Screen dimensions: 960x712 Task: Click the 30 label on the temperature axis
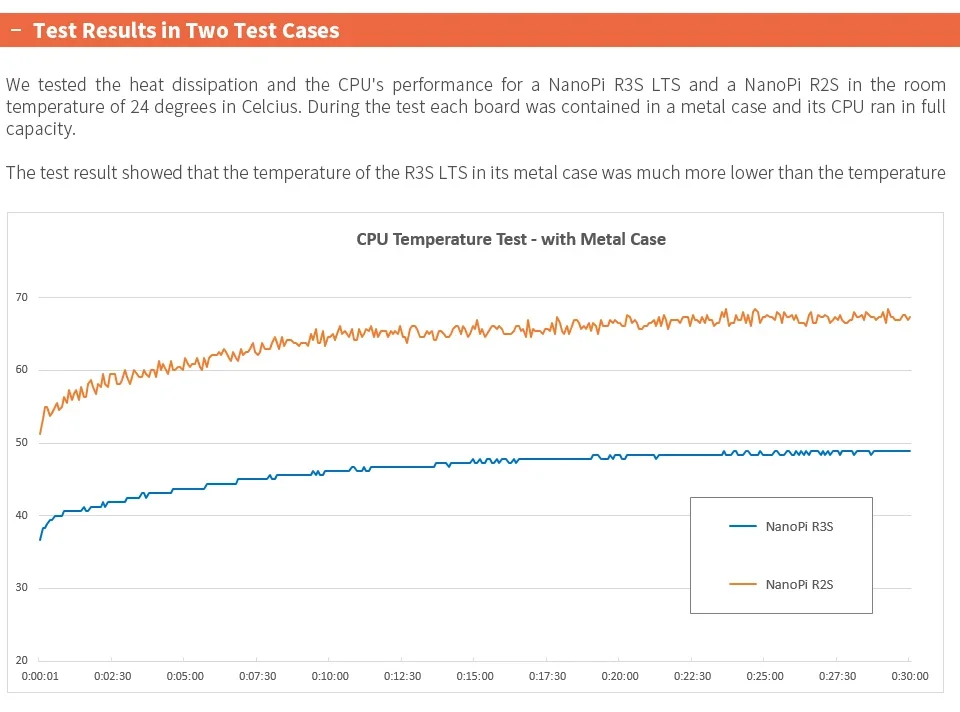21,588
